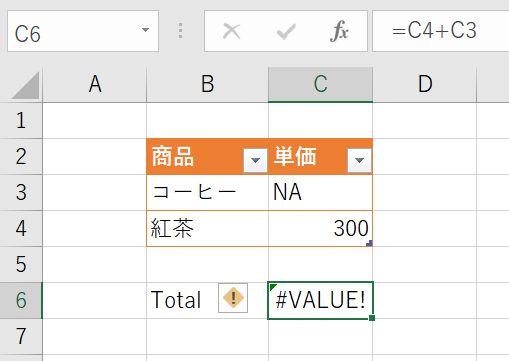Open the error warning icon next to Total
This screenshot has width=509, height=361.
coord(233,298)
